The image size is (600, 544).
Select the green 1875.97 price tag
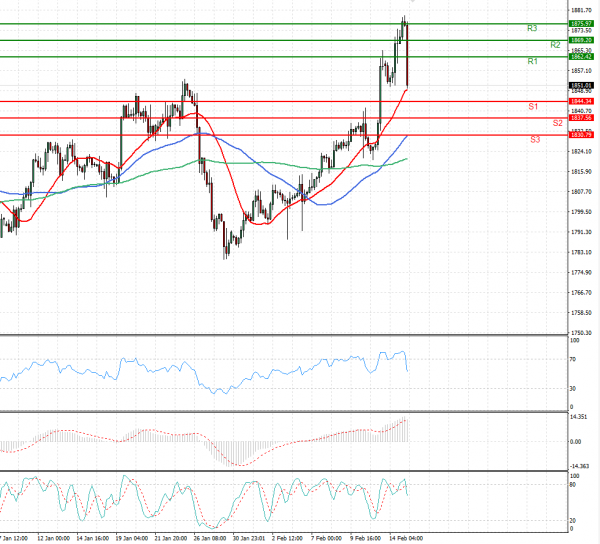(581, 24)
